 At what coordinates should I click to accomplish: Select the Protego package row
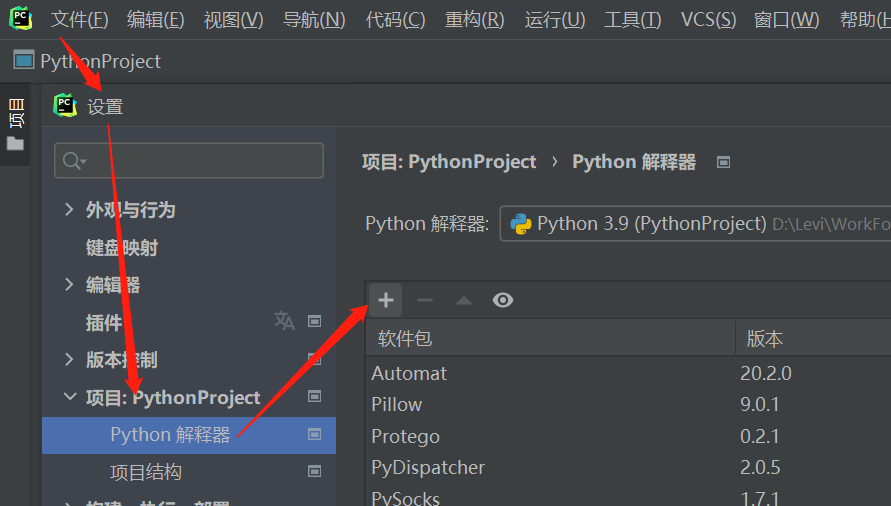(628, 436)
